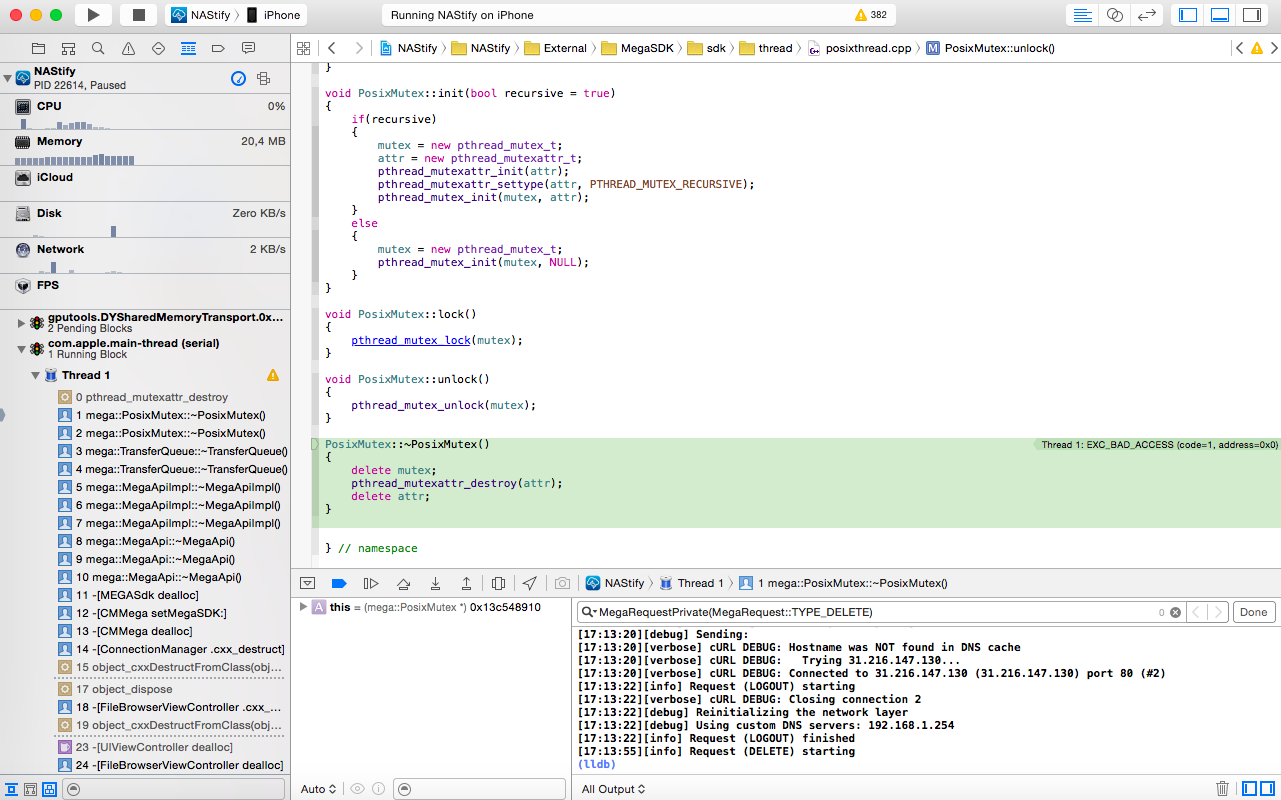Collapse Thread 1 disclosure triangle
This screenshot has width=1281, height=800.
[35, 375]
